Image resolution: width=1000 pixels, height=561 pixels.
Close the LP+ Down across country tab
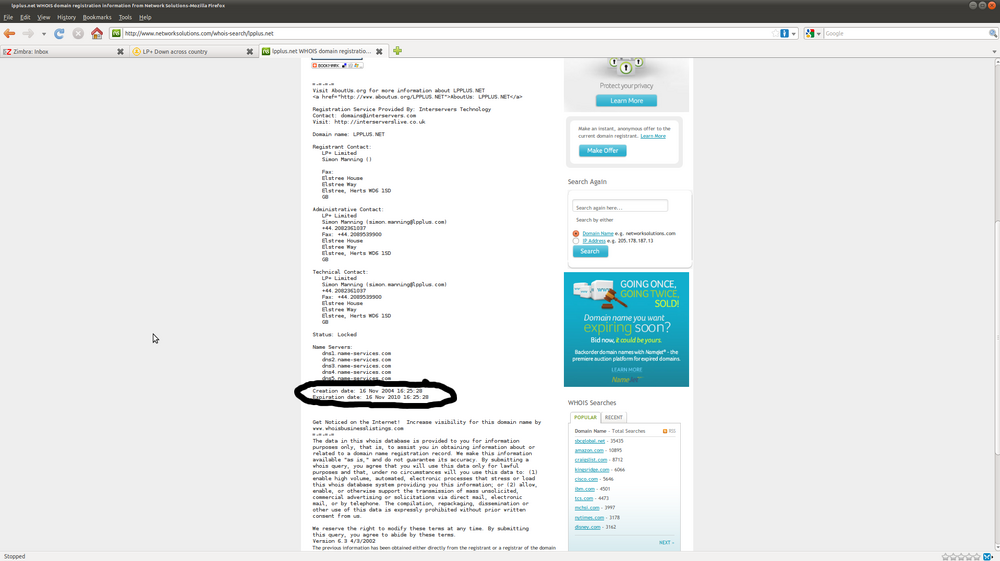249,52
